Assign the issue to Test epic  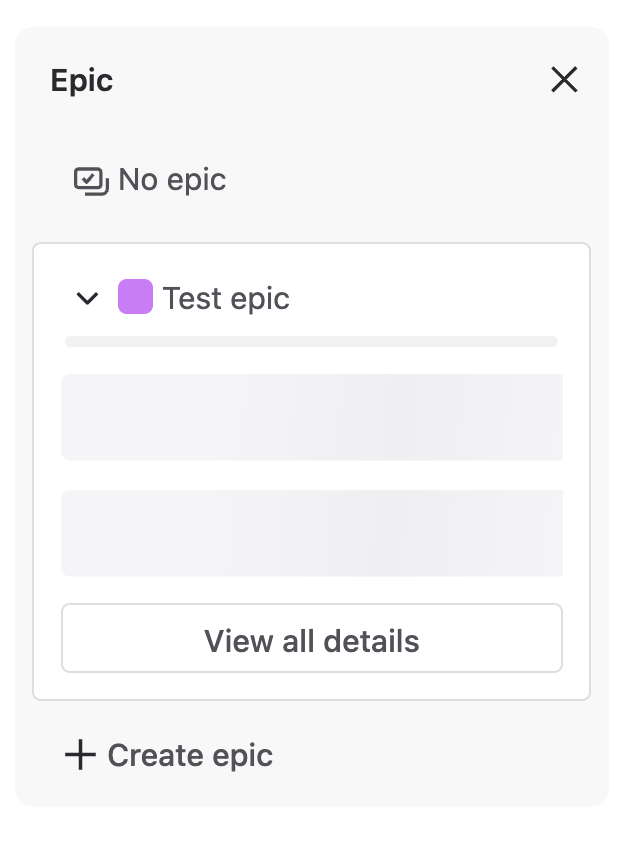tap(226, 298)
